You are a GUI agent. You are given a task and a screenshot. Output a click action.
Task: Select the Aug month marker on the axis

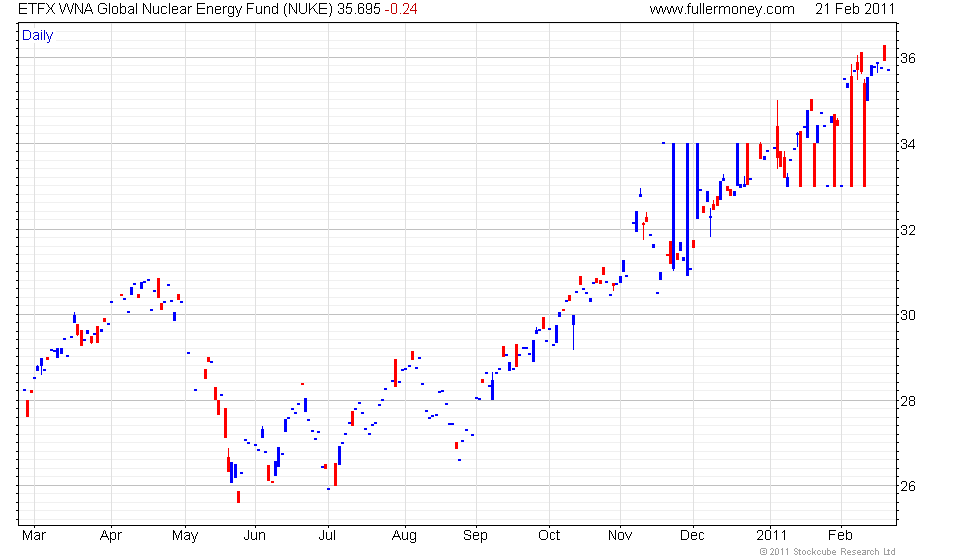[404, 534]
